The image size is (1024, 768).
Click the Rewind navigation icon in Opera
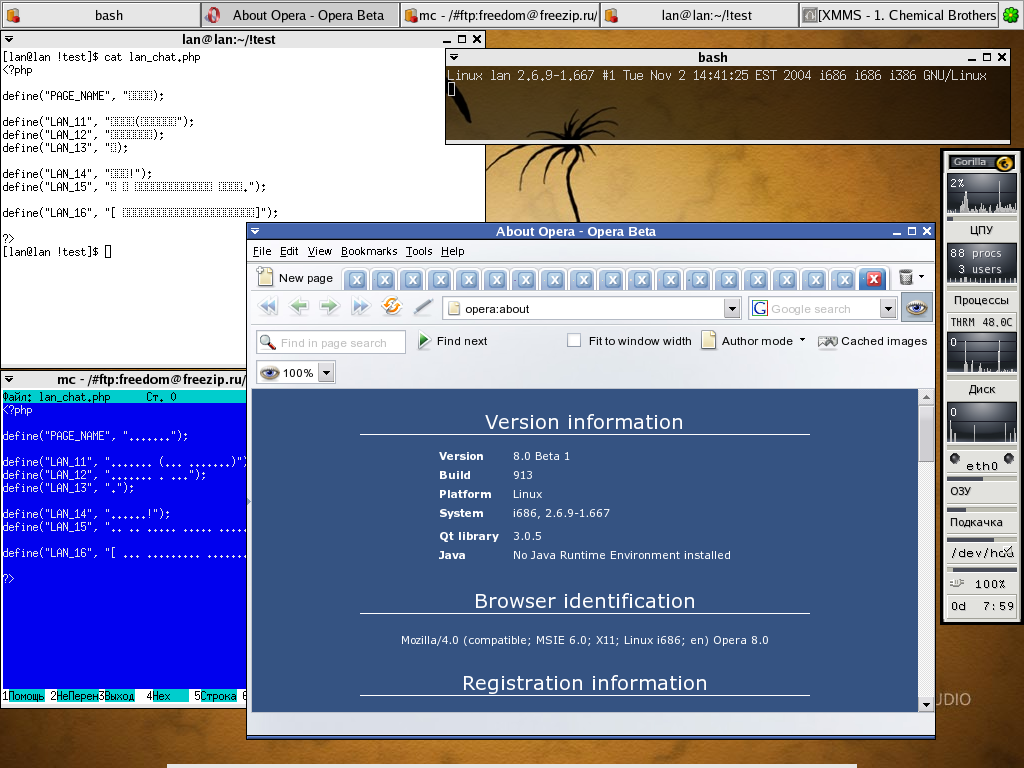tap(268, 306)
